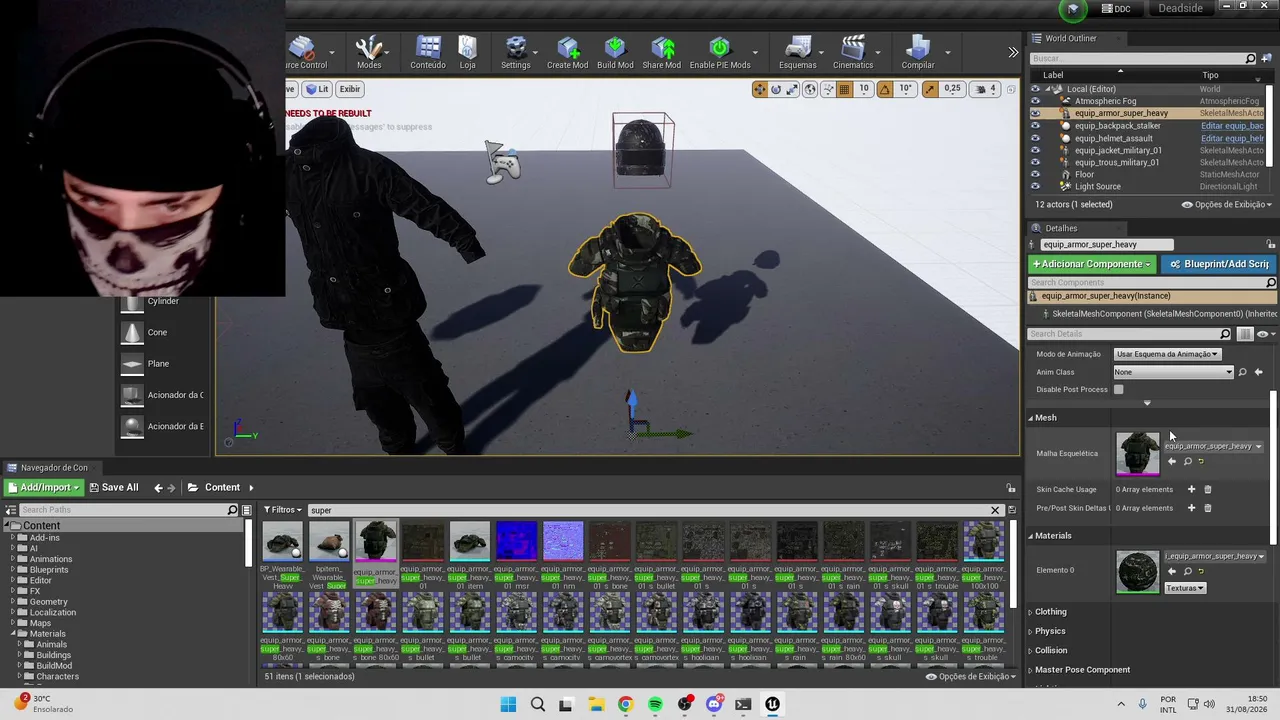Empty the Pre/Post Skin Deltas array
Image resolution: width=1280 pixels, height=720 pixels.
click(x=1207, y=508)
